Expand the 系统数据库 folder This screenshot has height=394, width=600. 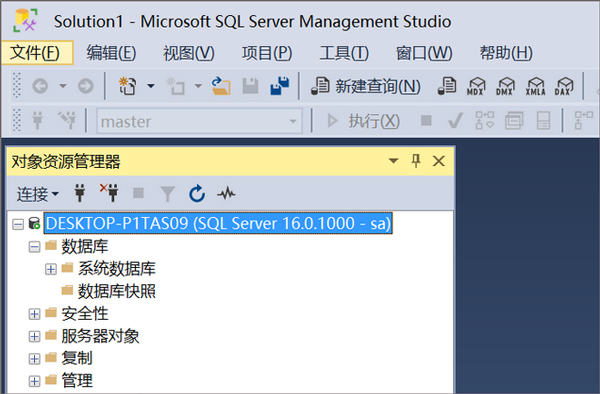coord(51,269)
